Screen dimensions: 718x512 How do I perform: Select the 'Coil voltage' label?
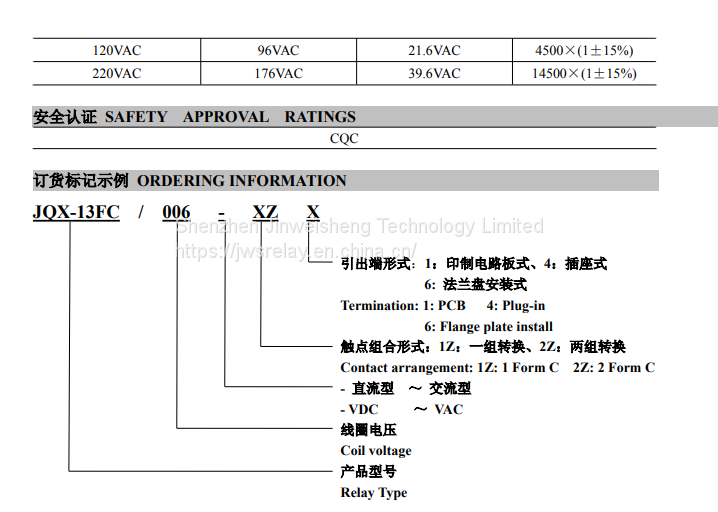[x=375, y=450]
